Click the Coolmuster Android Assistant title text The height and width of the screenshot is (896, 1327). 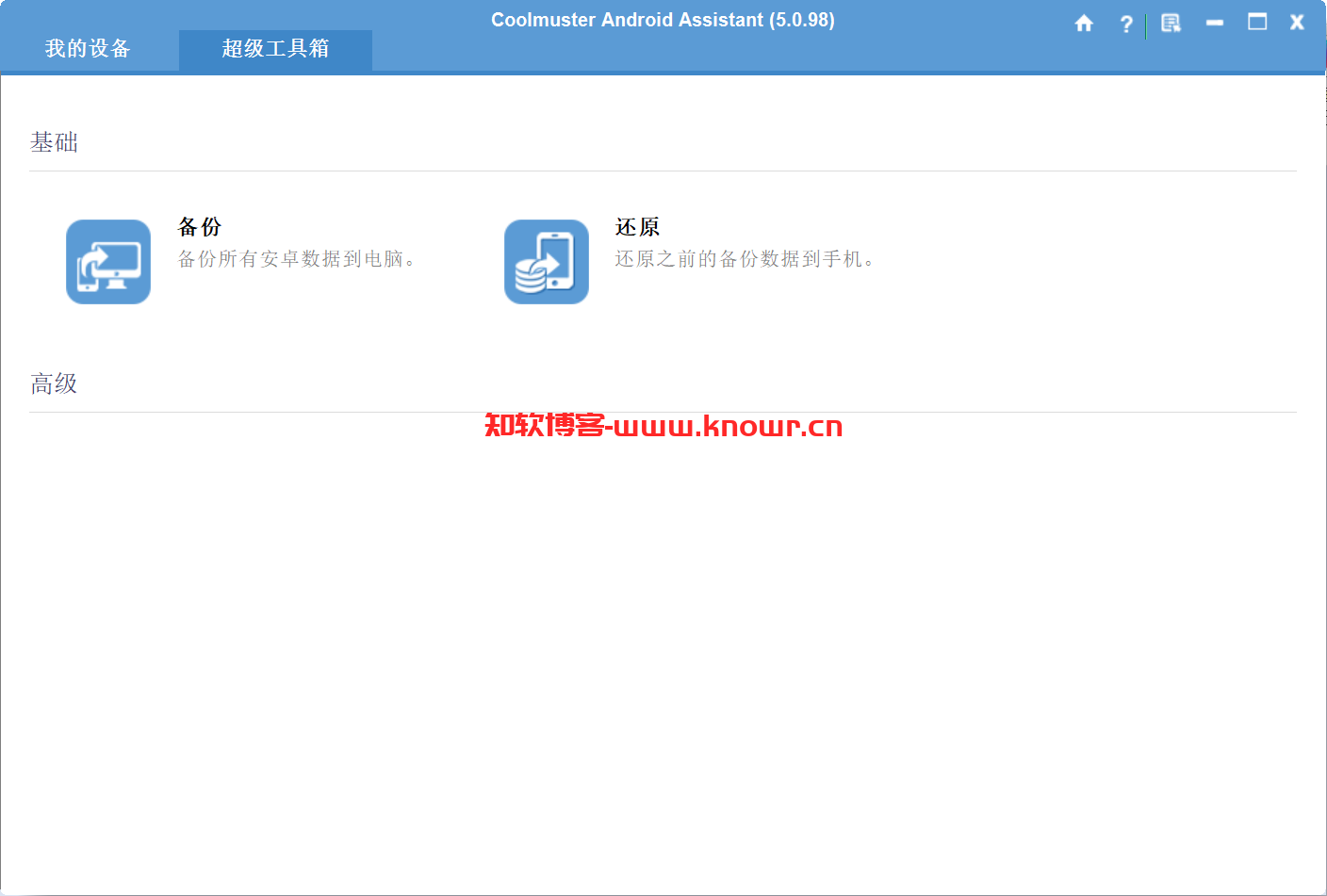point(663,20)
